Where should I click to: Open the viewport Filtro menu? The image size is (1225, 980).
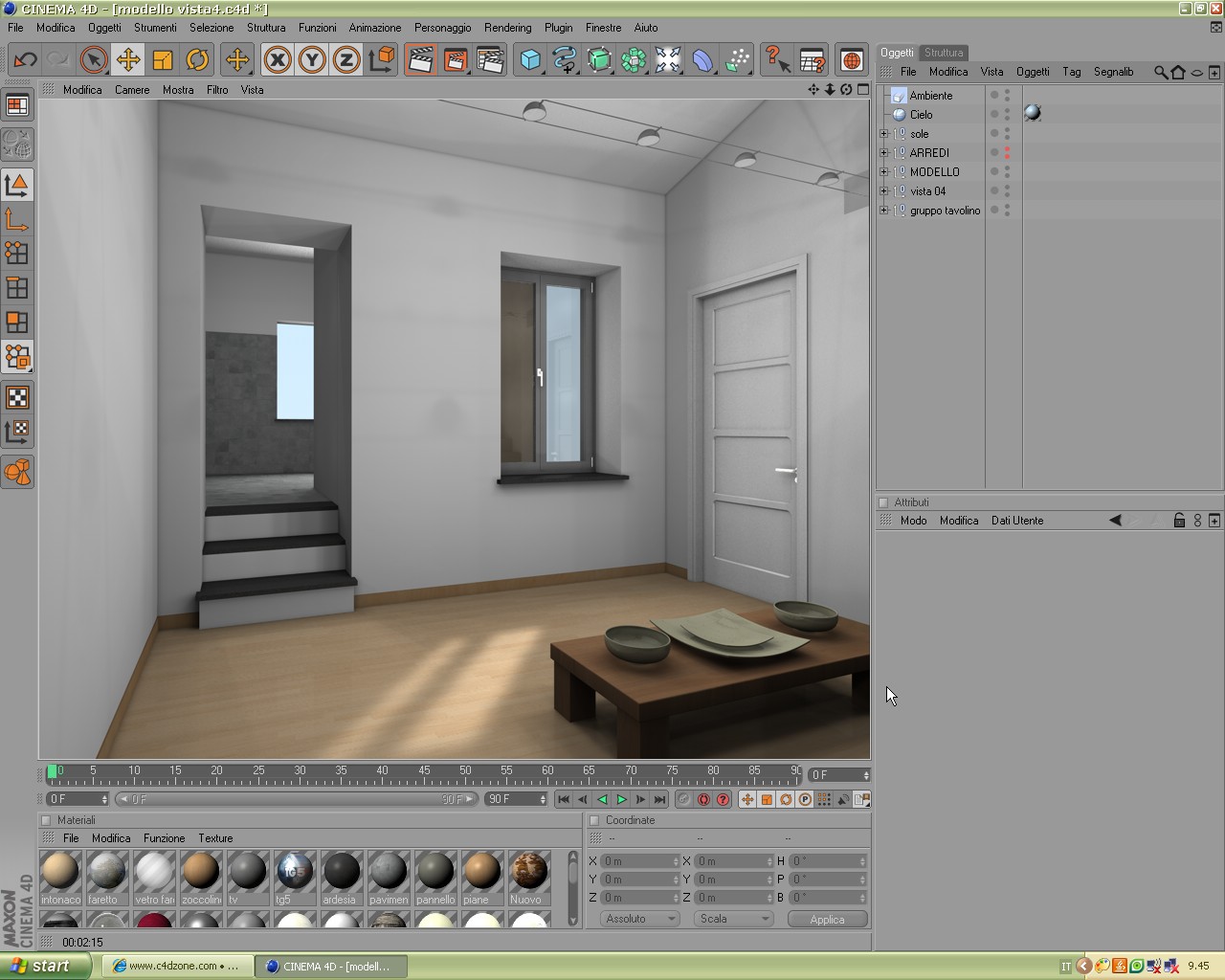pyautogui.click(x=217, y=90)
